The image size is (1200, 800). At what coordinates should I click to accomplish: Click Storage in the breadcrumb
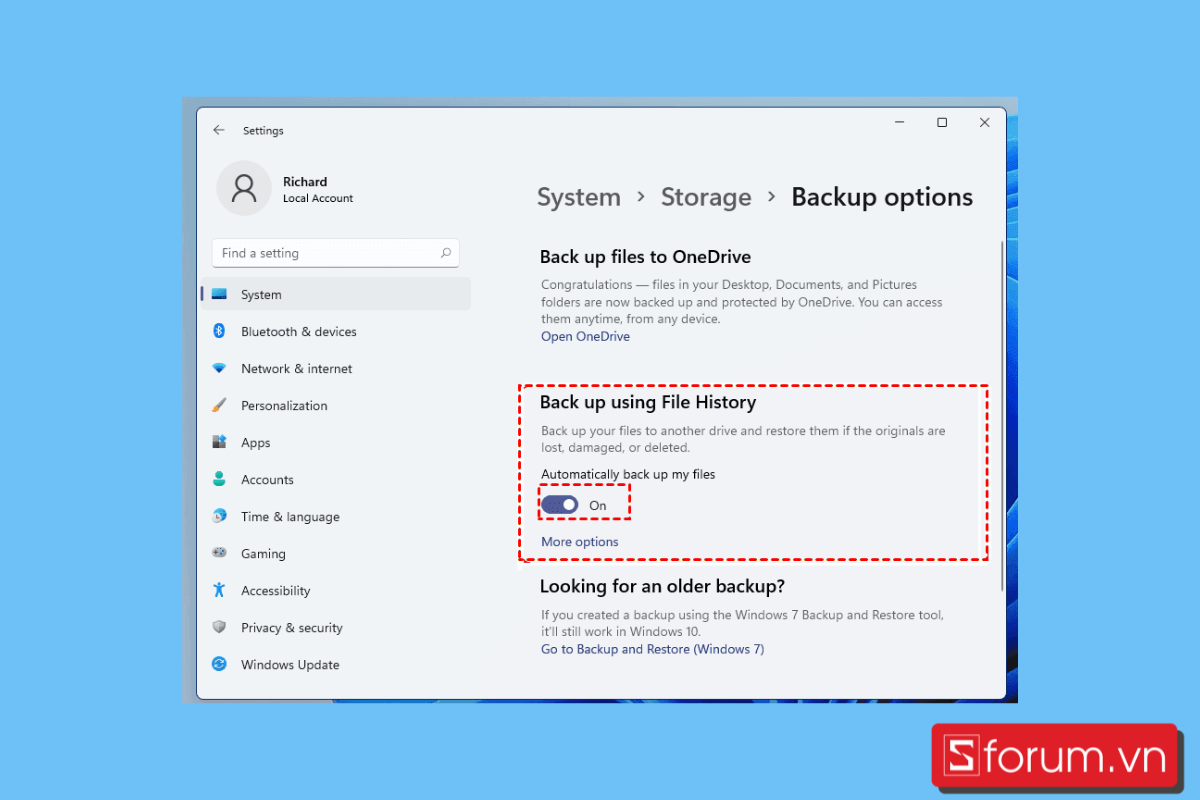pos(706,197)
